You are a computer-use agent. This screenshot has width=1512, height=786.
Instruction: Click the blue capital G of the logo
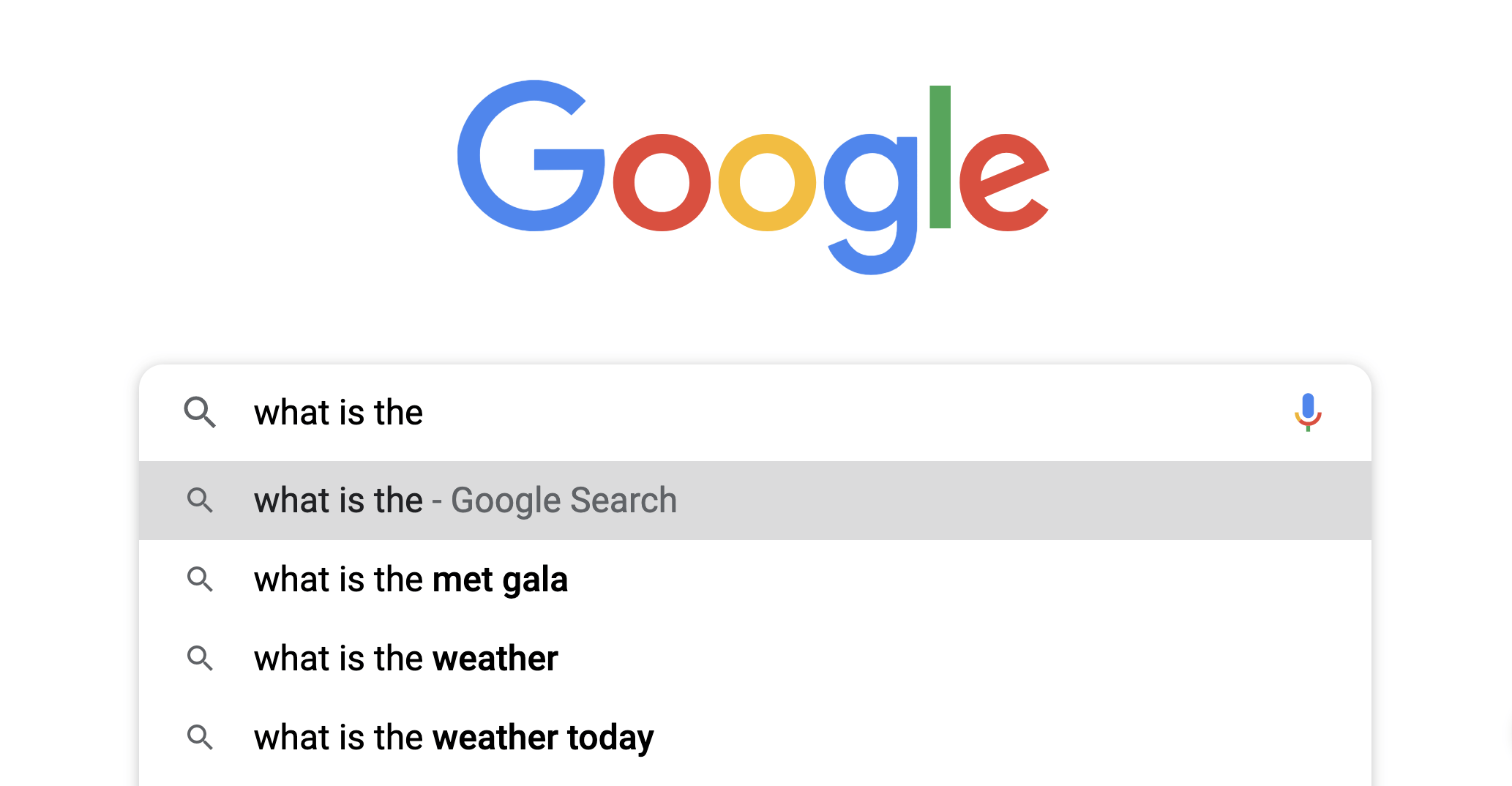pyautogui.click(x=531, y=155)
